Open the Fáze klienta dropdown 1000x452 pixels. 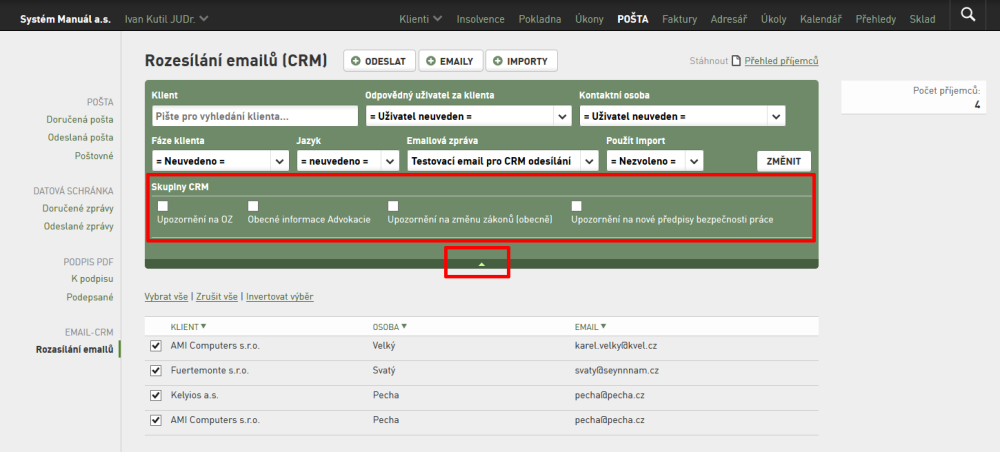(x=220, y=161)
